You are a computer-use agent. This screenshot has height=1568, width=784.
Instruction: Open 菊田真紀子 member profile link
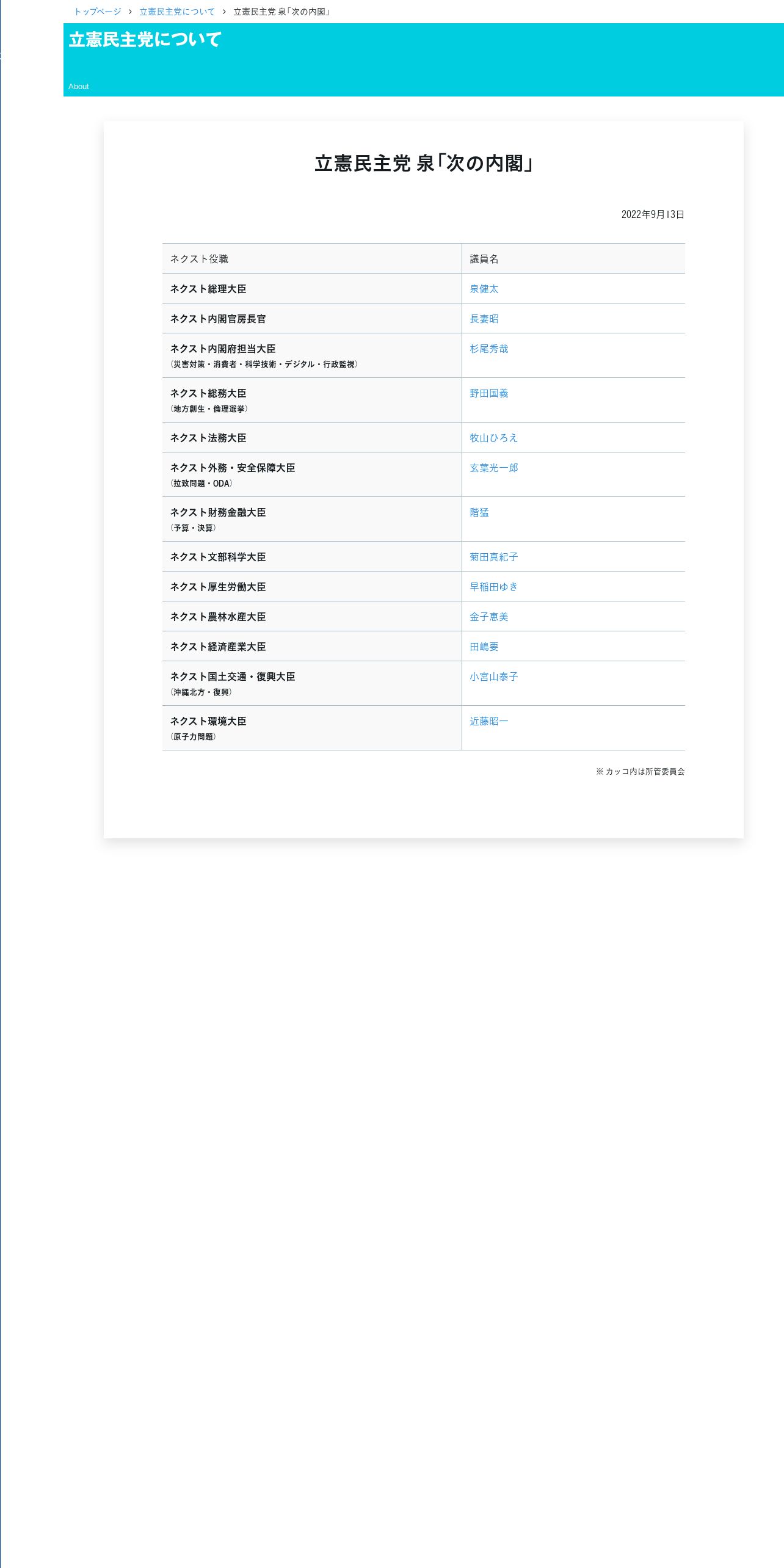click(x=494, y=557)
